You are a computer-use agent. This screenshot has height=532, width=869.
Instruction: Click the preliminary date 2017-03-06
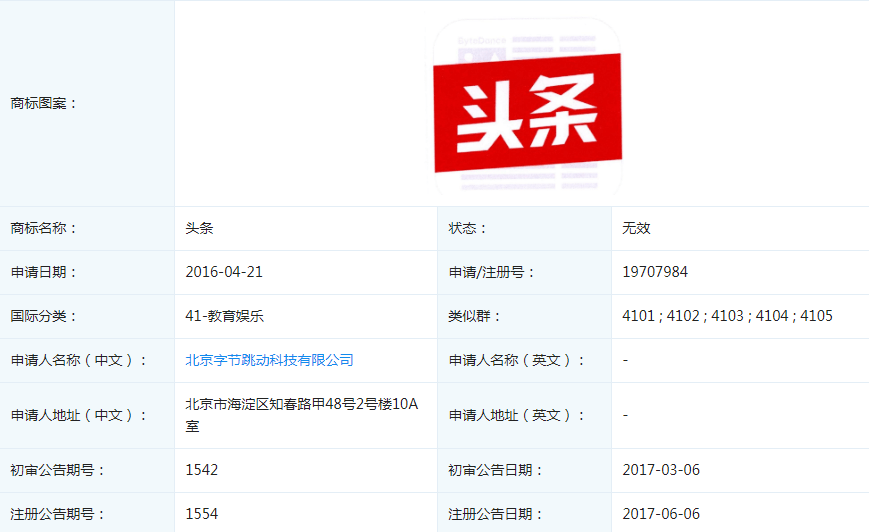click(x=661, y=470)
